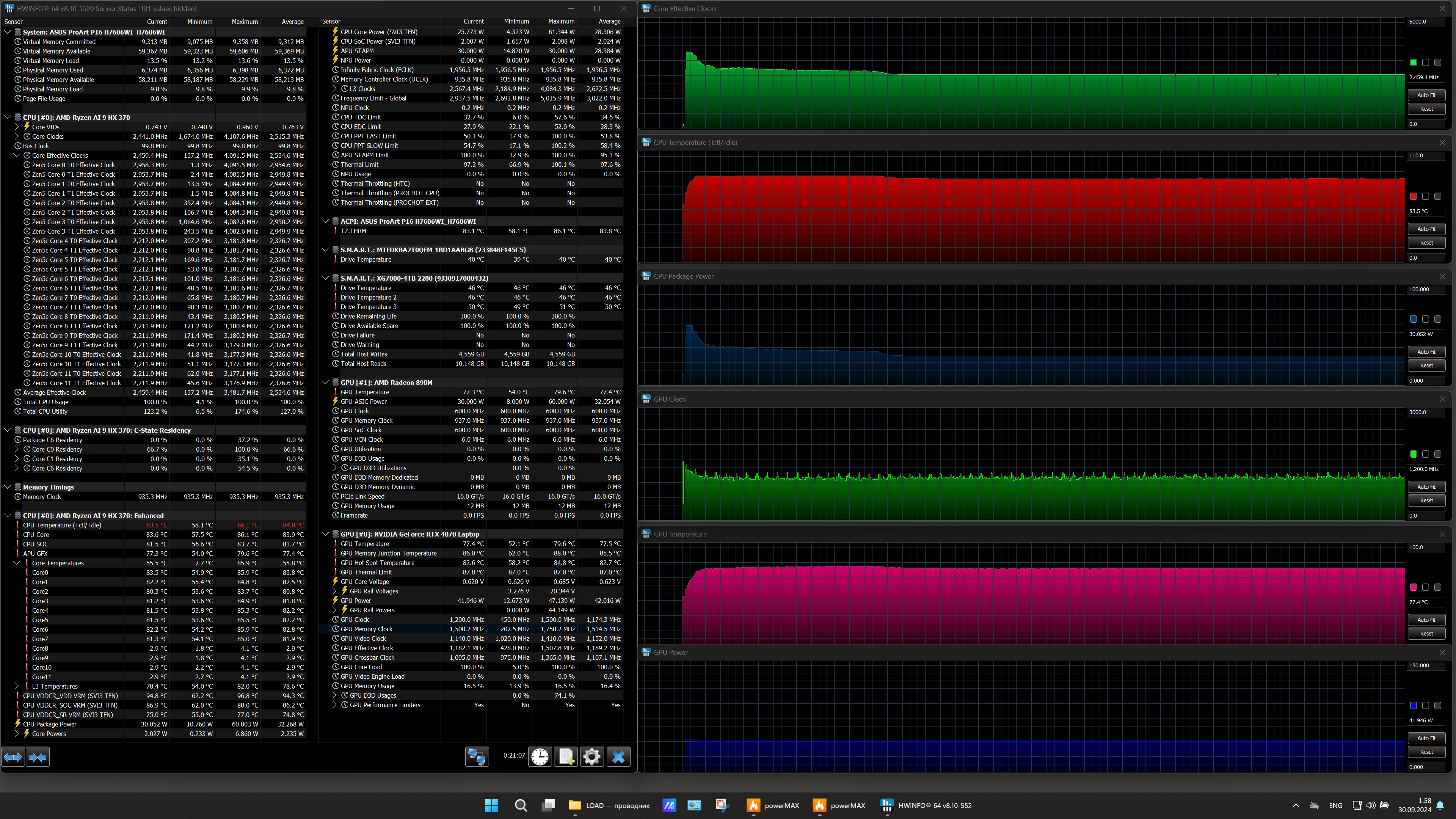This screenshot has width=1456, height=819.
Task: Click Reset on the CPU Temperature graph
Action: point(1426,243)
